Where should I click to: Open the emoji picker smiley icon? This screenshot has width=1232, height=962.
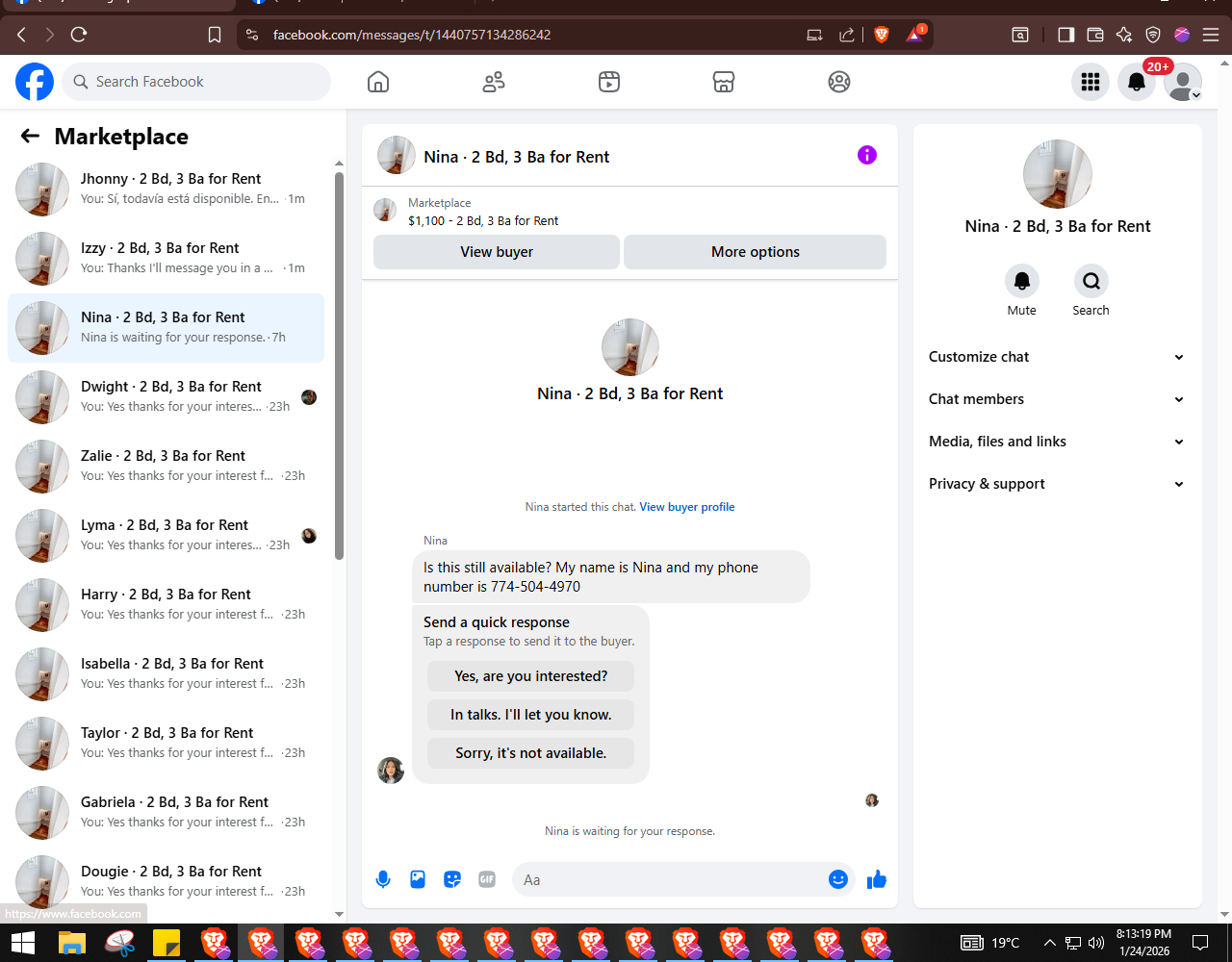click(838, 879)
